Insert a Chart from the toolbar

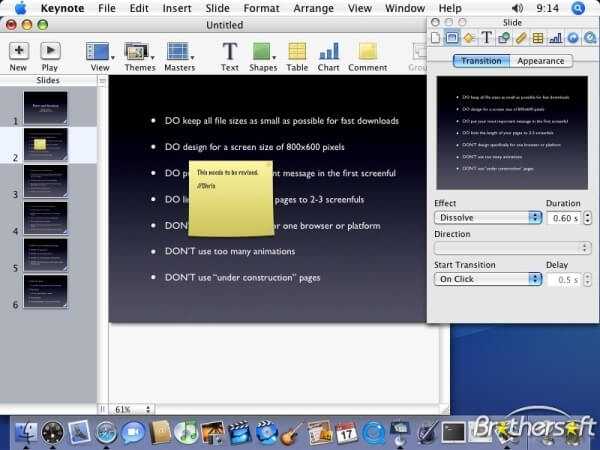[328, 56]
